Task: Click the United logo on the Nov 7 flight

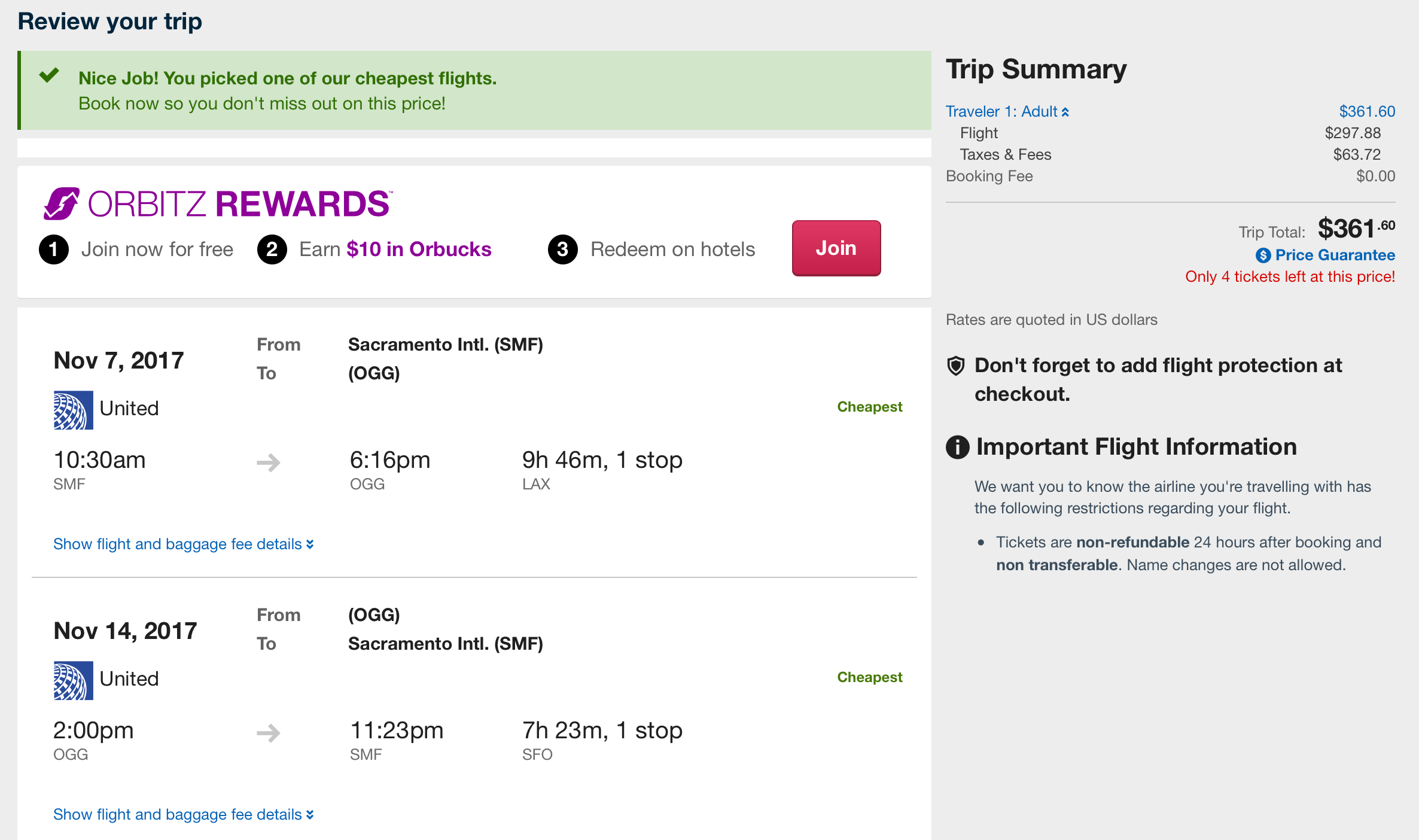Action: click(73, 410)
